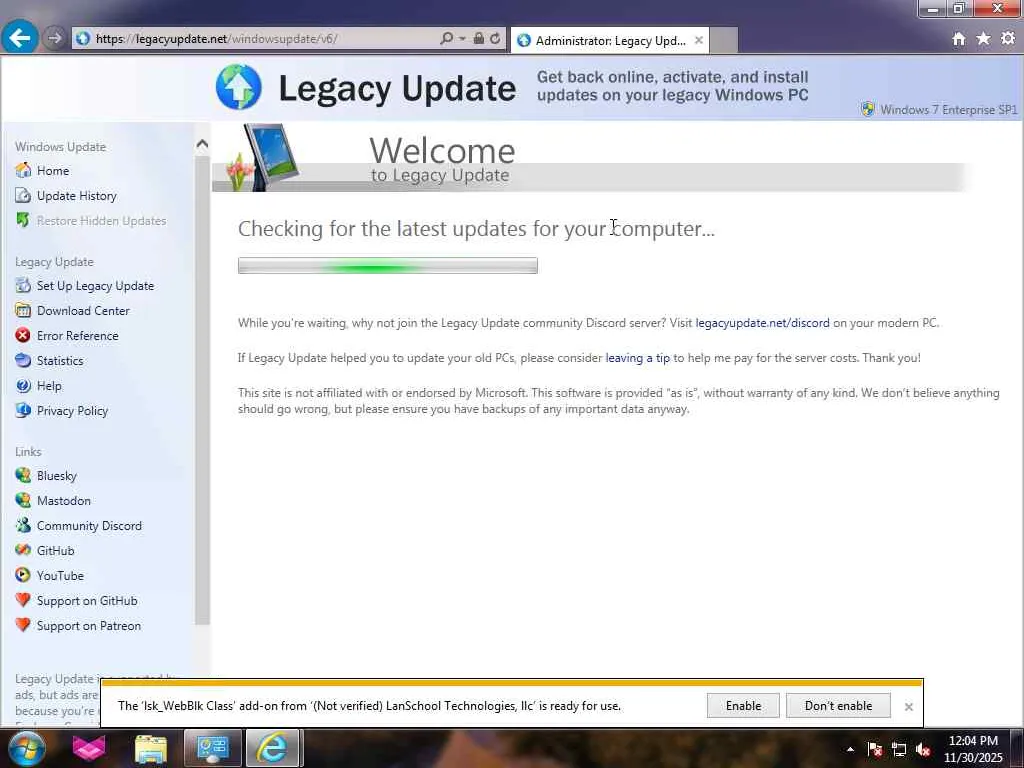This screenshot has width=1024, height=768.
Task: Click the green checking progress bar
Action: tap(388, 266)
